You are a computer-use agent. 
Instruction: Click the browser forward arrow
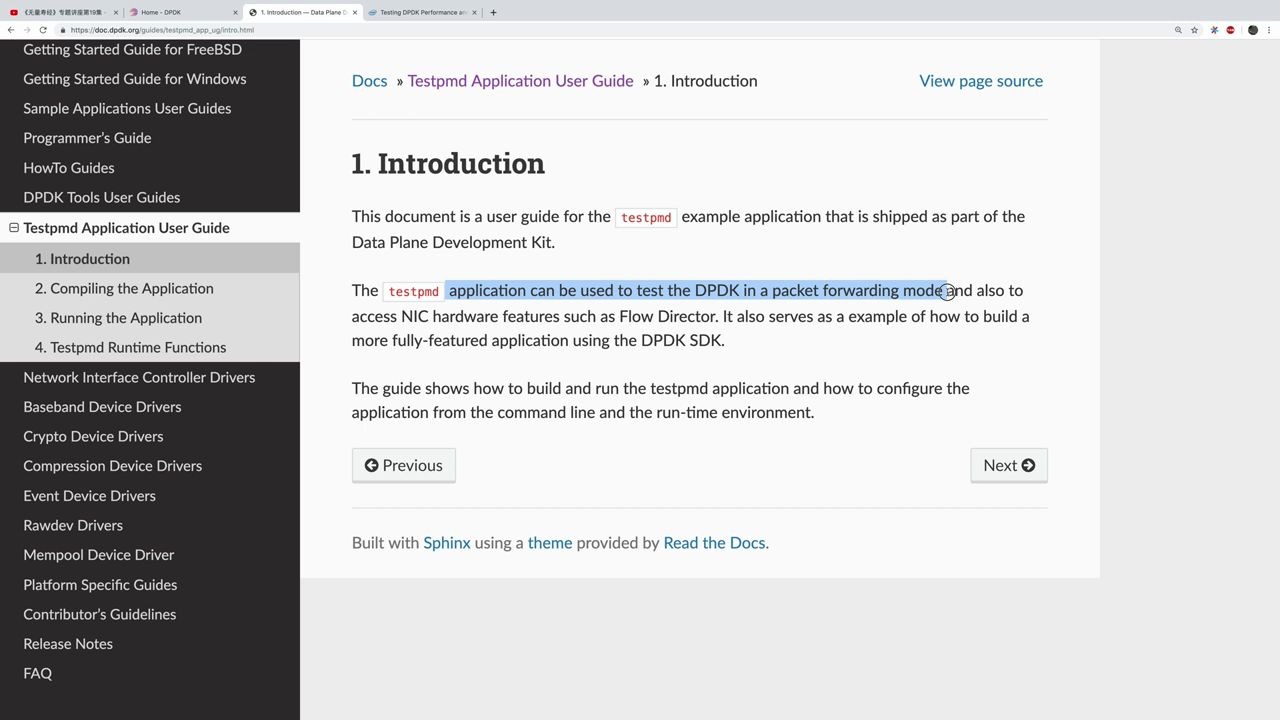click(x=27, y=30)
